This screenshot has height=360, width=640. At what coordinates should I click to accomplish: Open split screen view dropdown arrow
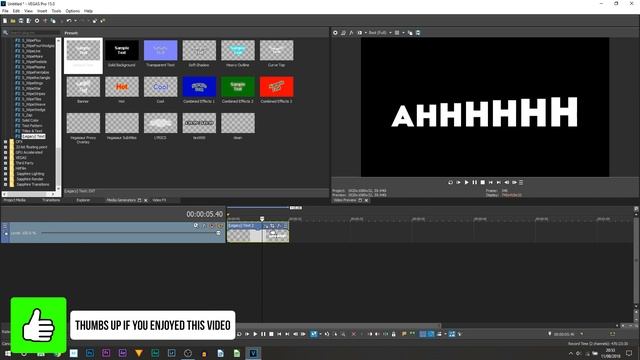[365, 33]
